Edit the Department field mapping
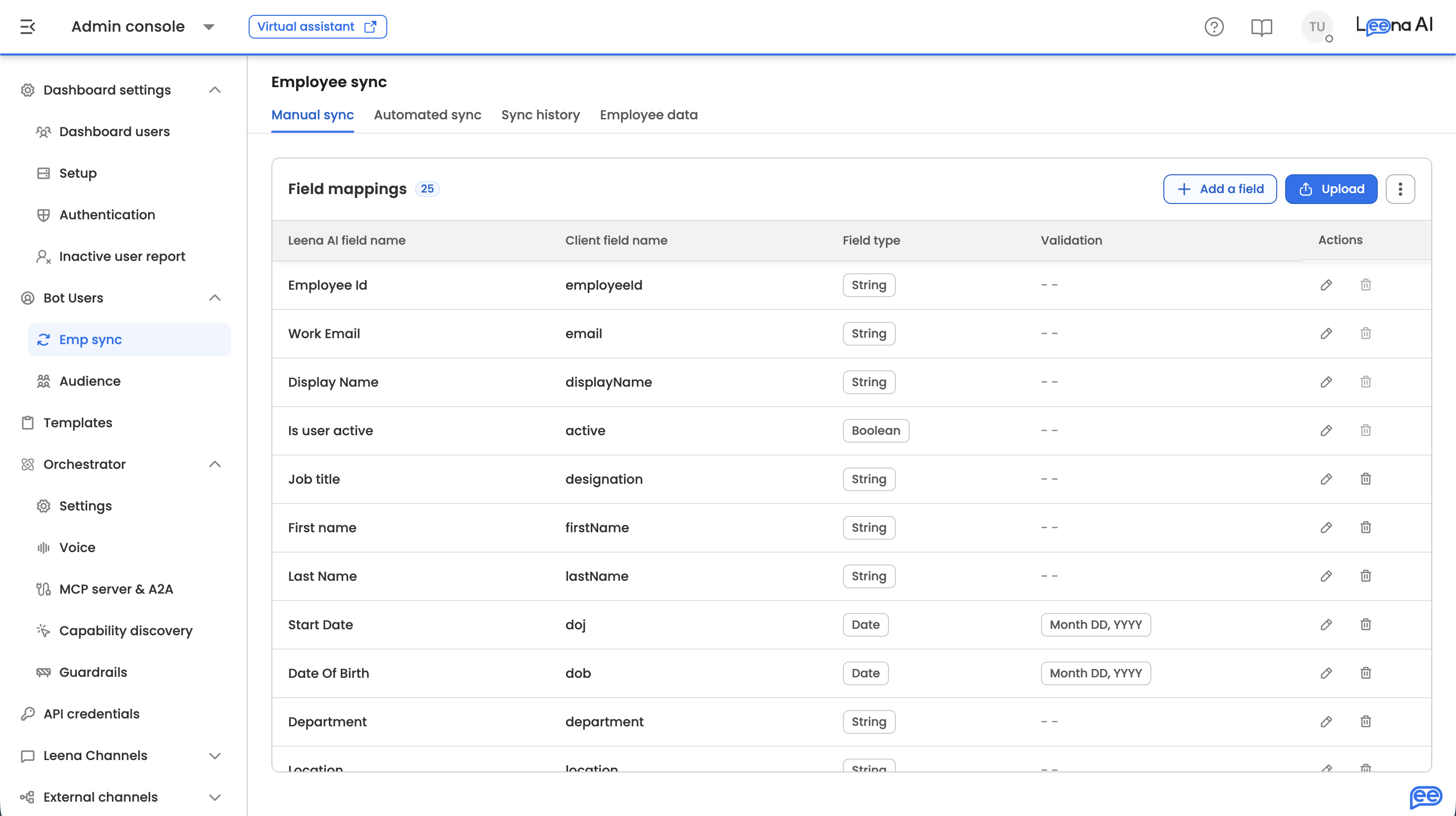 tap(1326, 722)
